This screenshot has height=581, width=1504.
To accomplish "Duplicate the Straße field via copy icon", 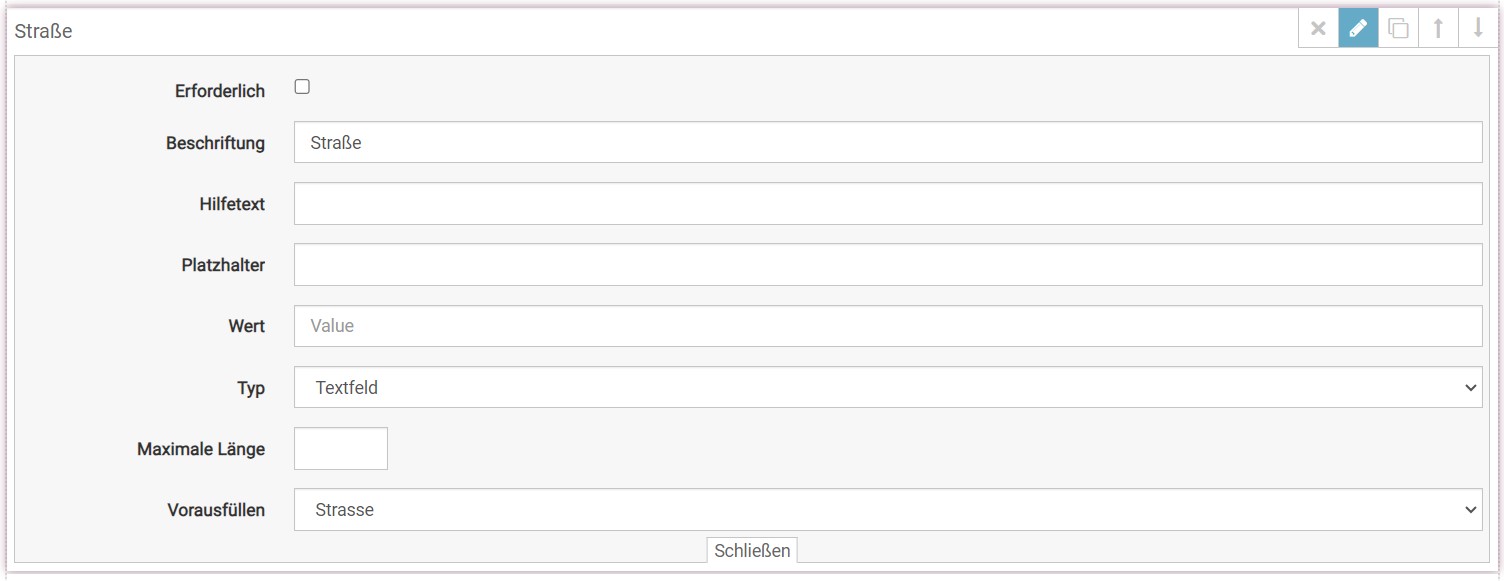I will [1398, 29].
